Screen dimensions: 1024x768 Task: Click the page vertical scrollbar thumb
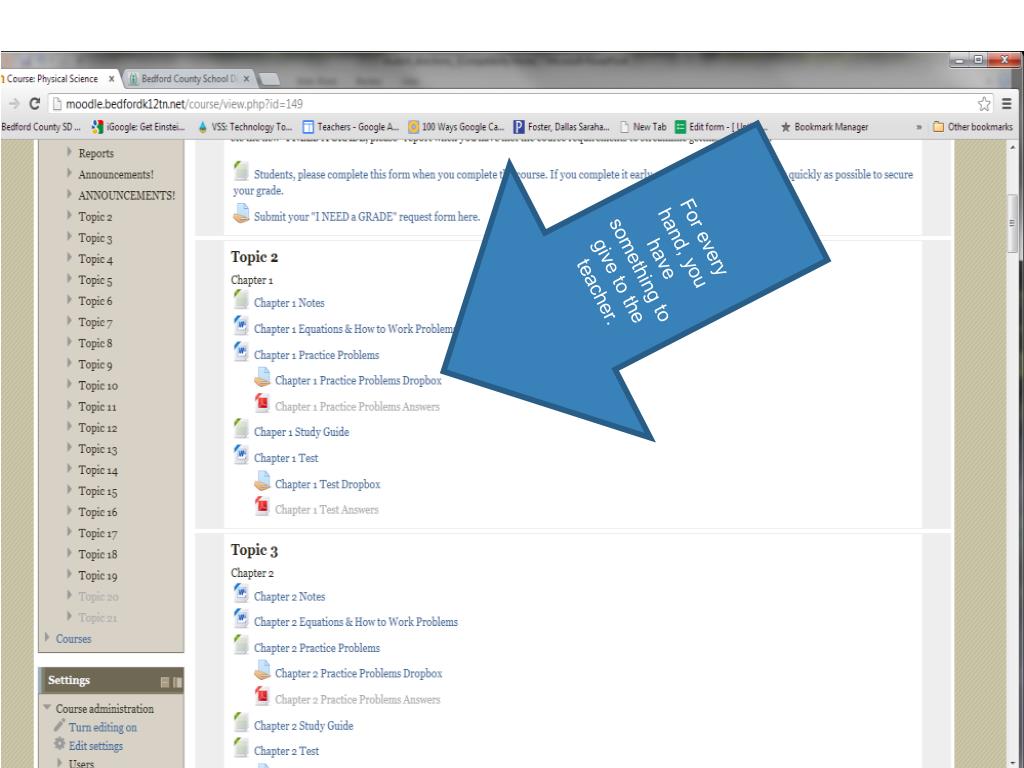click(x=1012, y=222)
